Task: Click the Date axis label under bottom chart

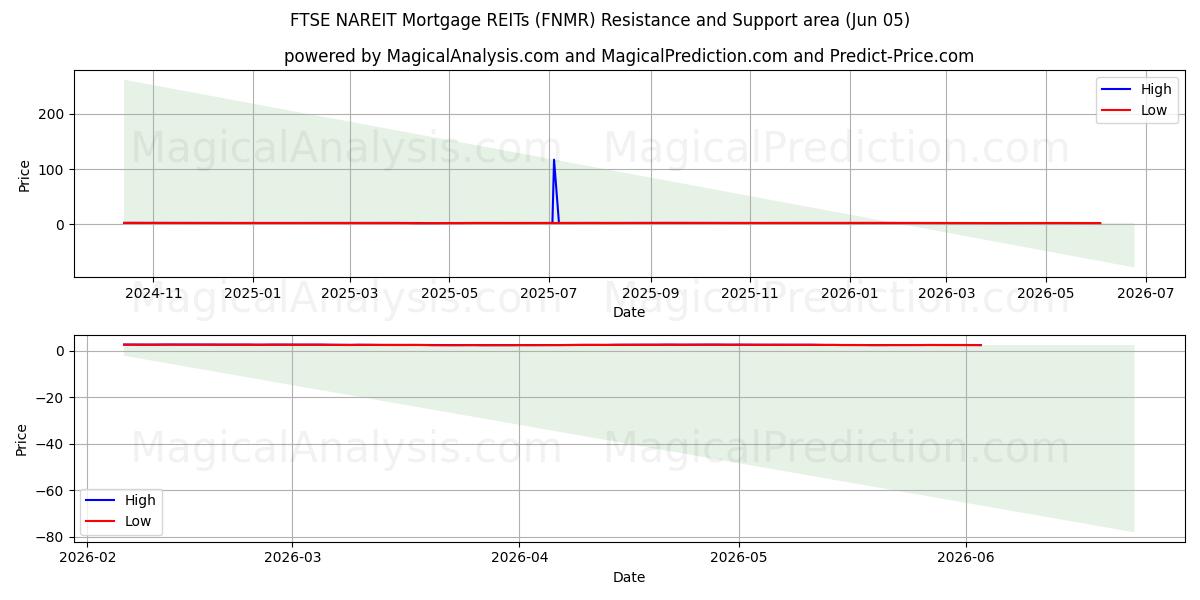Action: click(629, 577)
